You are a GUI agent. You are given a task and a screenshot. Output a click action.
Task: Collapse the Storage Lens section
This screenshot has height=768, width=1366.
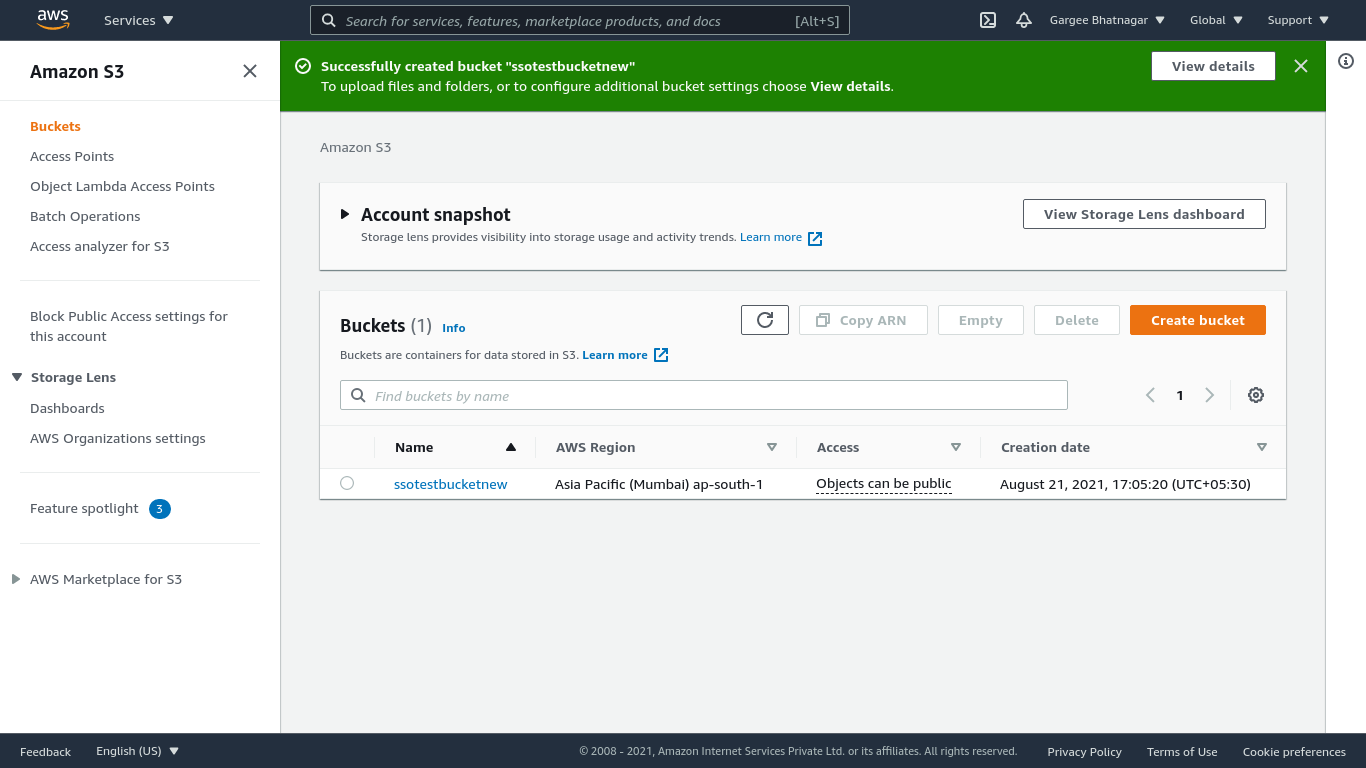17,377
